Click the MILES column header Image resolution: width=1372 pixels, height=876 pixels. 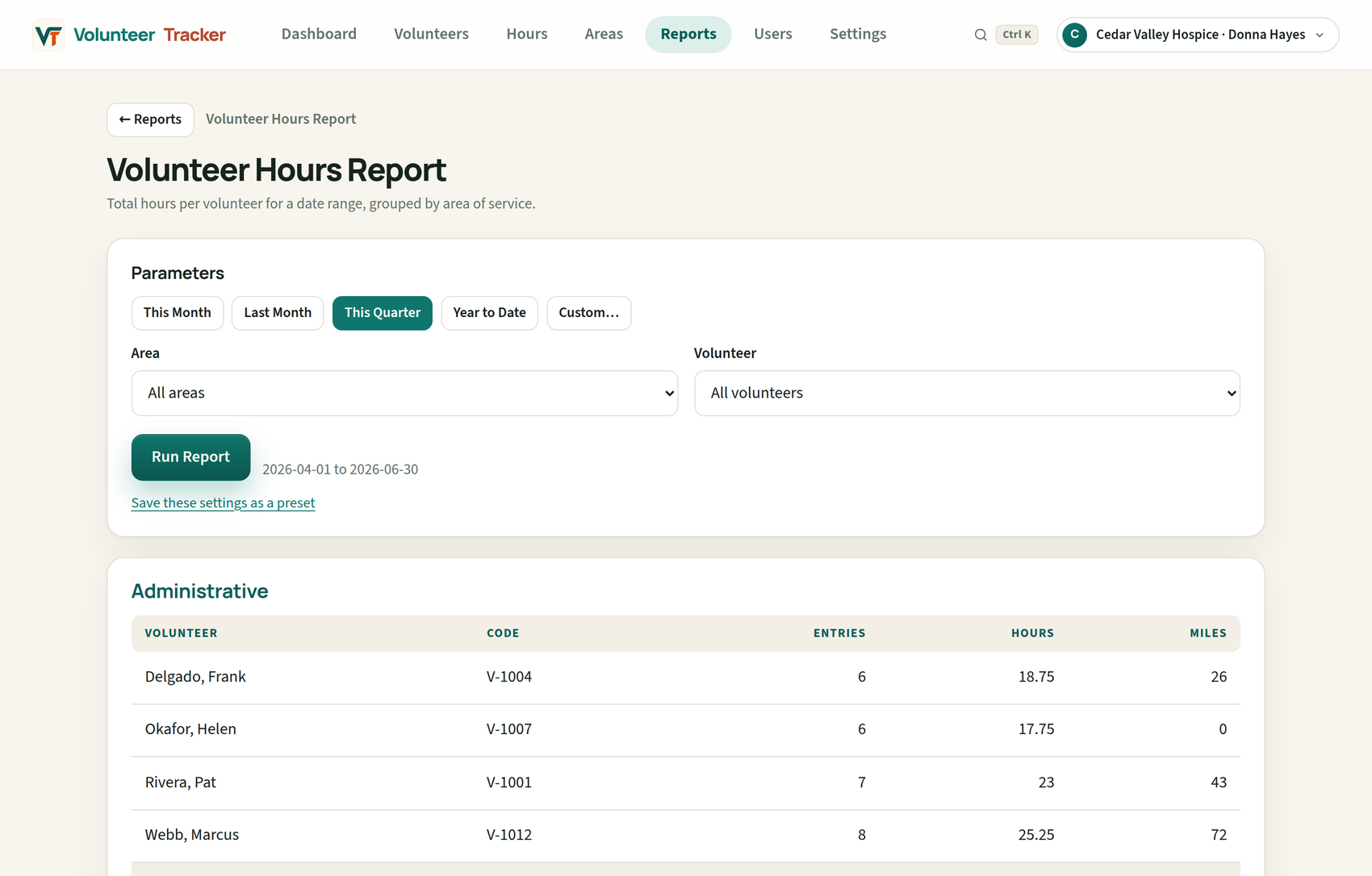point(1208,633)
